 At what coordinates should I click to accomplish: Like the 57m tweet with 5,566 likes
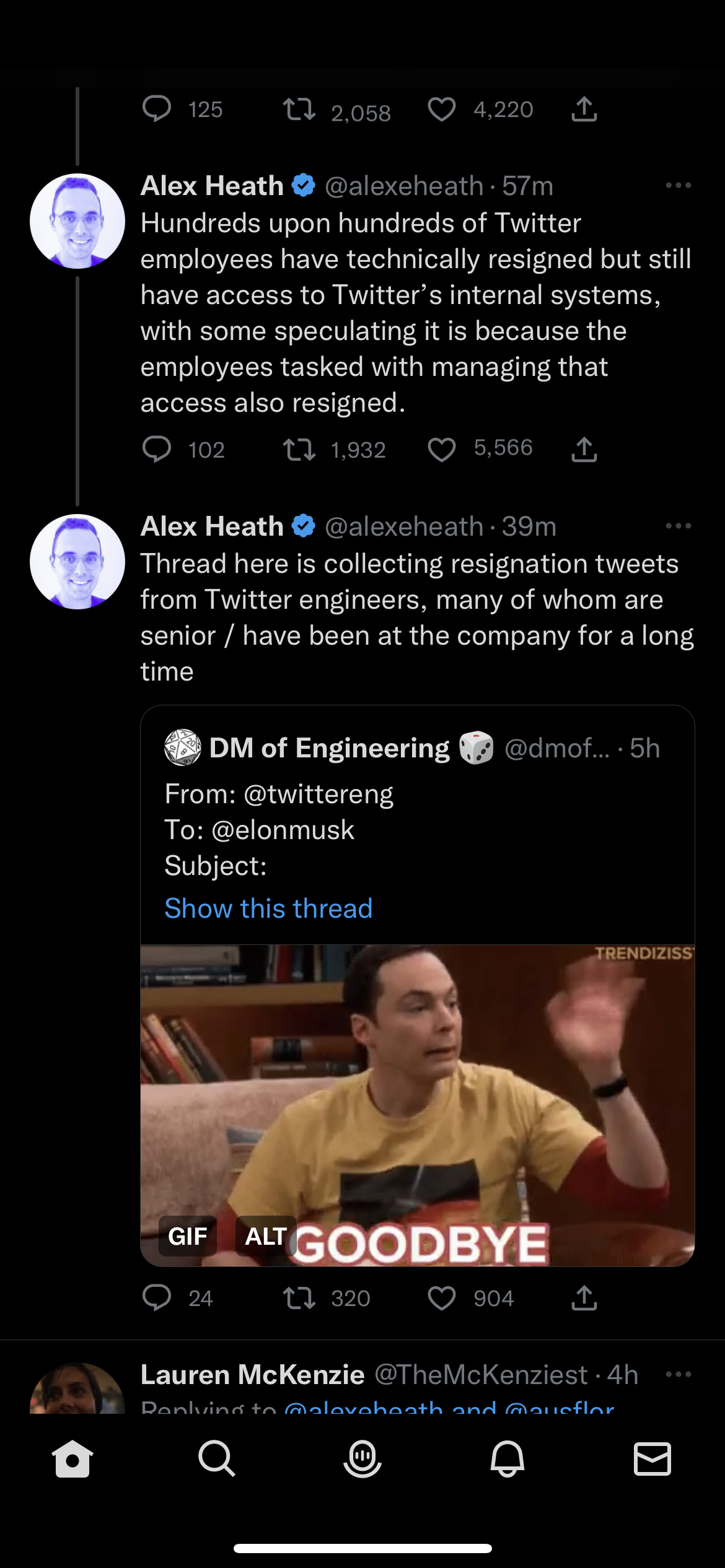click(x=442, y=450)
